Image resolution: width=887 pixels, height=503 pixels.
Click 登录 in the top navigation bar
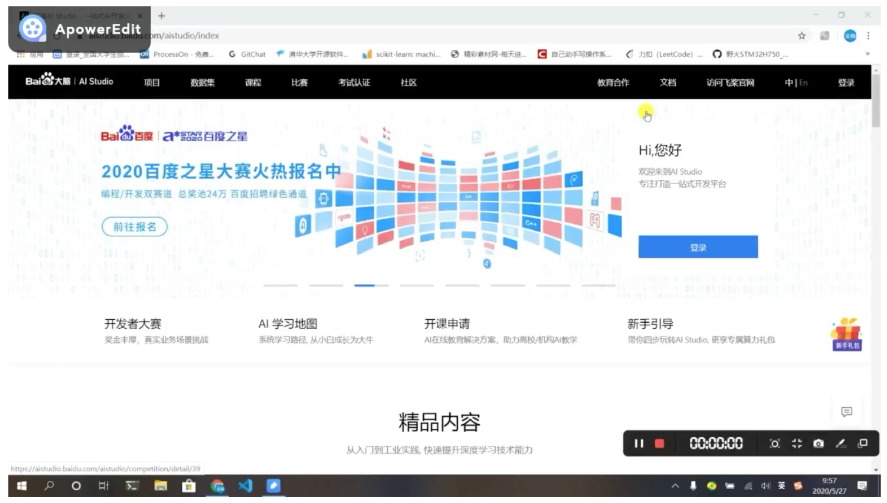[846, 83]
